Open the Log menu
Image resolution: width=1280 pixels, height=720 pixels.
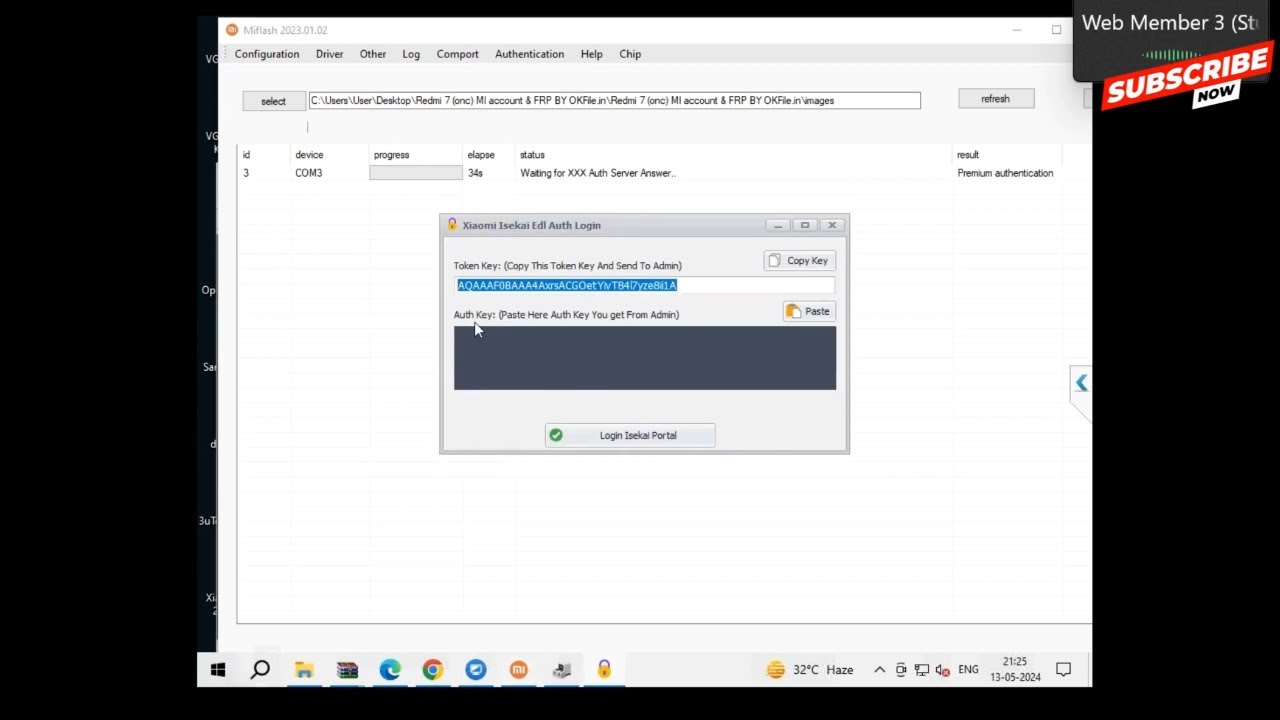click(411, 54)
